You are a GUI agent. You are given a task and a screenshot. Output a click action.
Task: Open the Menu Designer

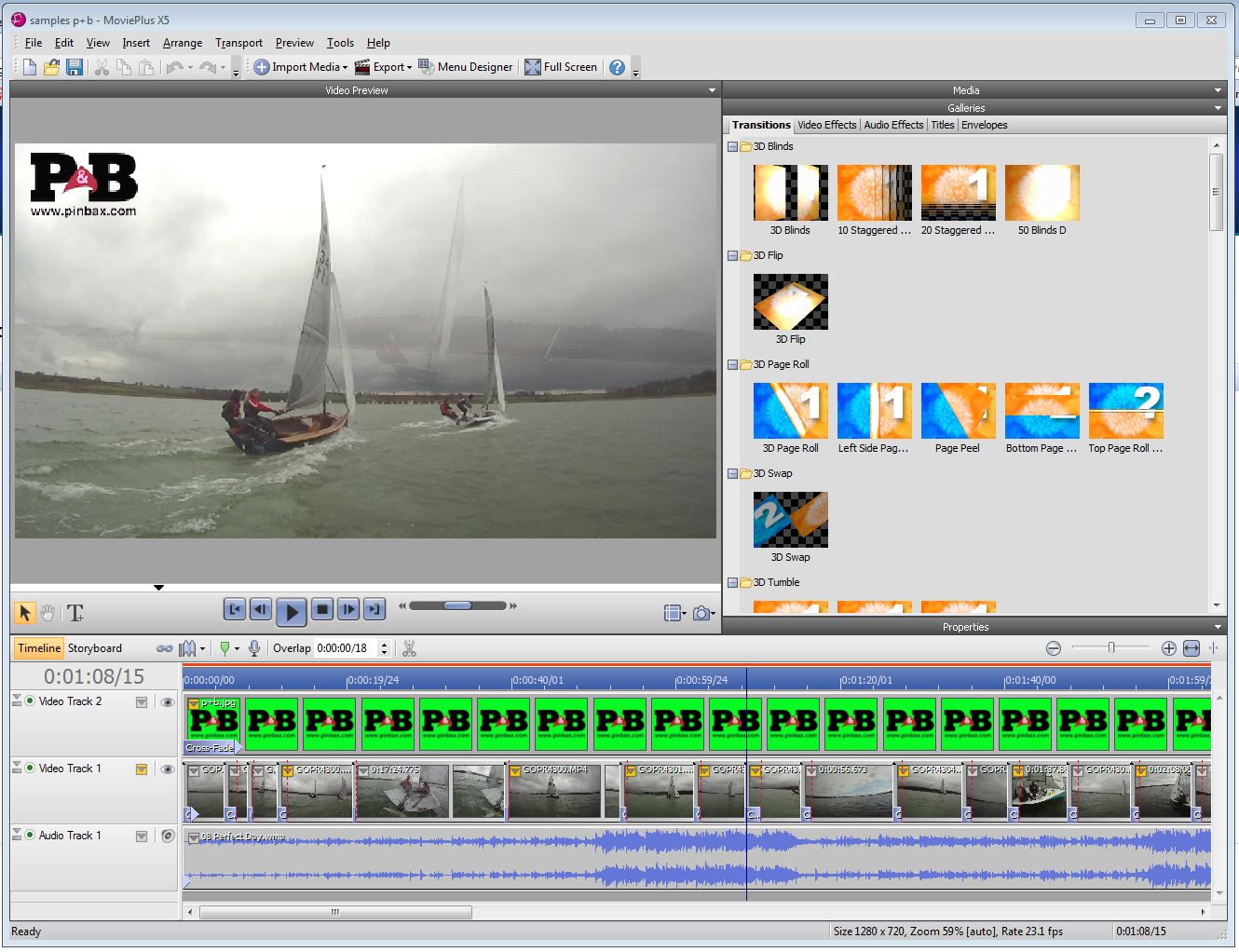(466, 67)
